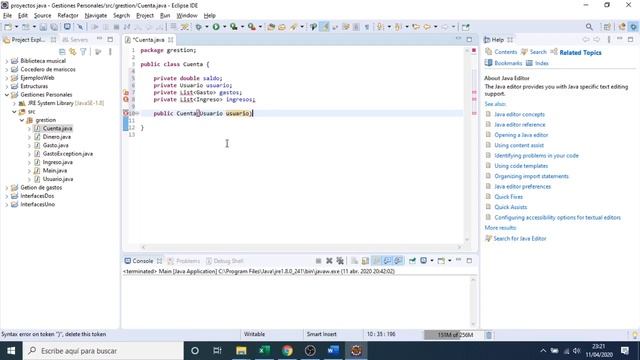Open the Refactor menu
Image resolution: width=640 pixels, height=360 pixels.
click(68, 16)
